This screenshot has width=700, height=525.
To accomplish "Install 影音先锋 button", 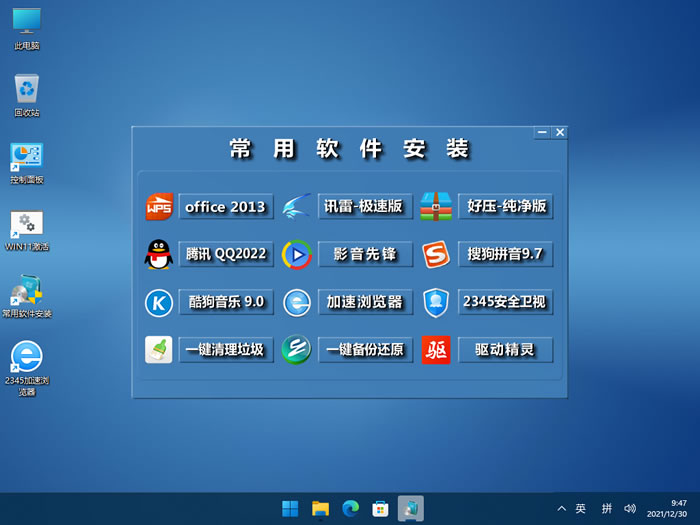I will point(365,254).
